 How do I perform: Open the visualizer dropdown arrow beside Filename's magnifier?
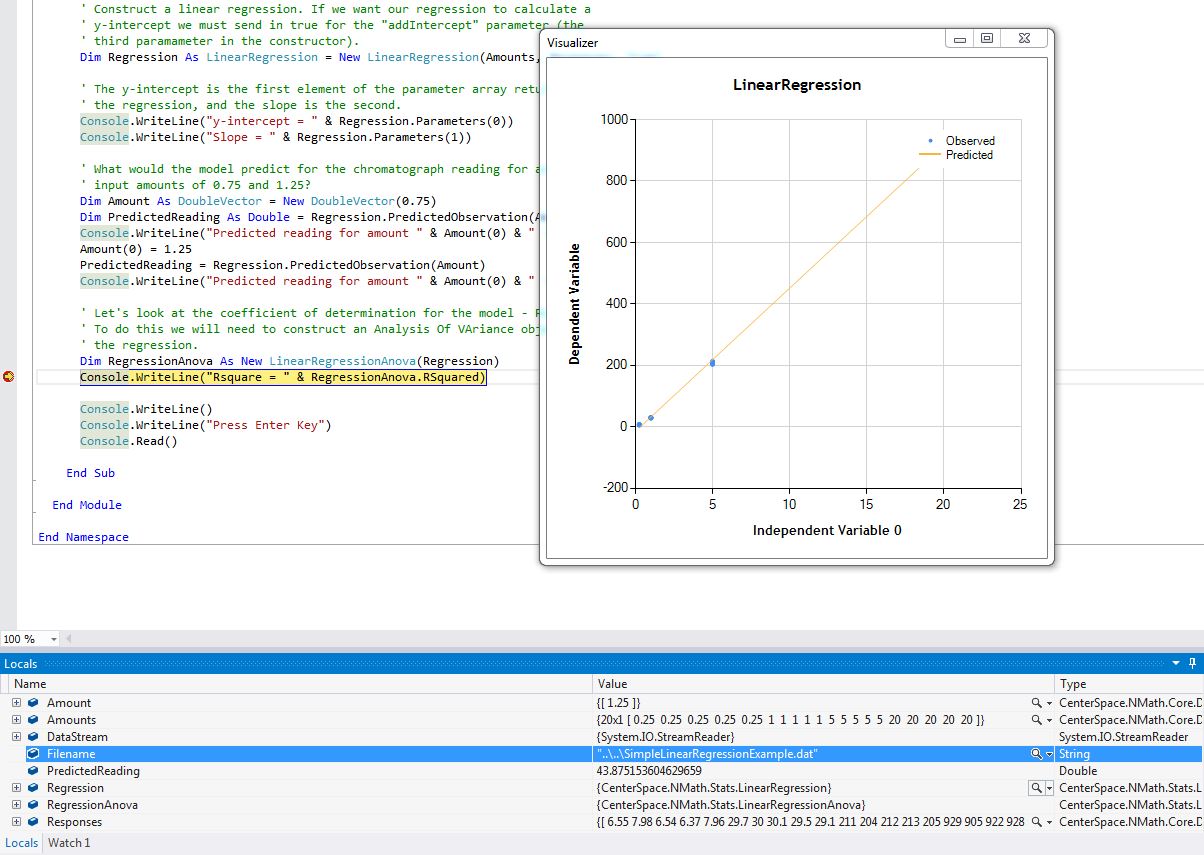pos(1048,753)
